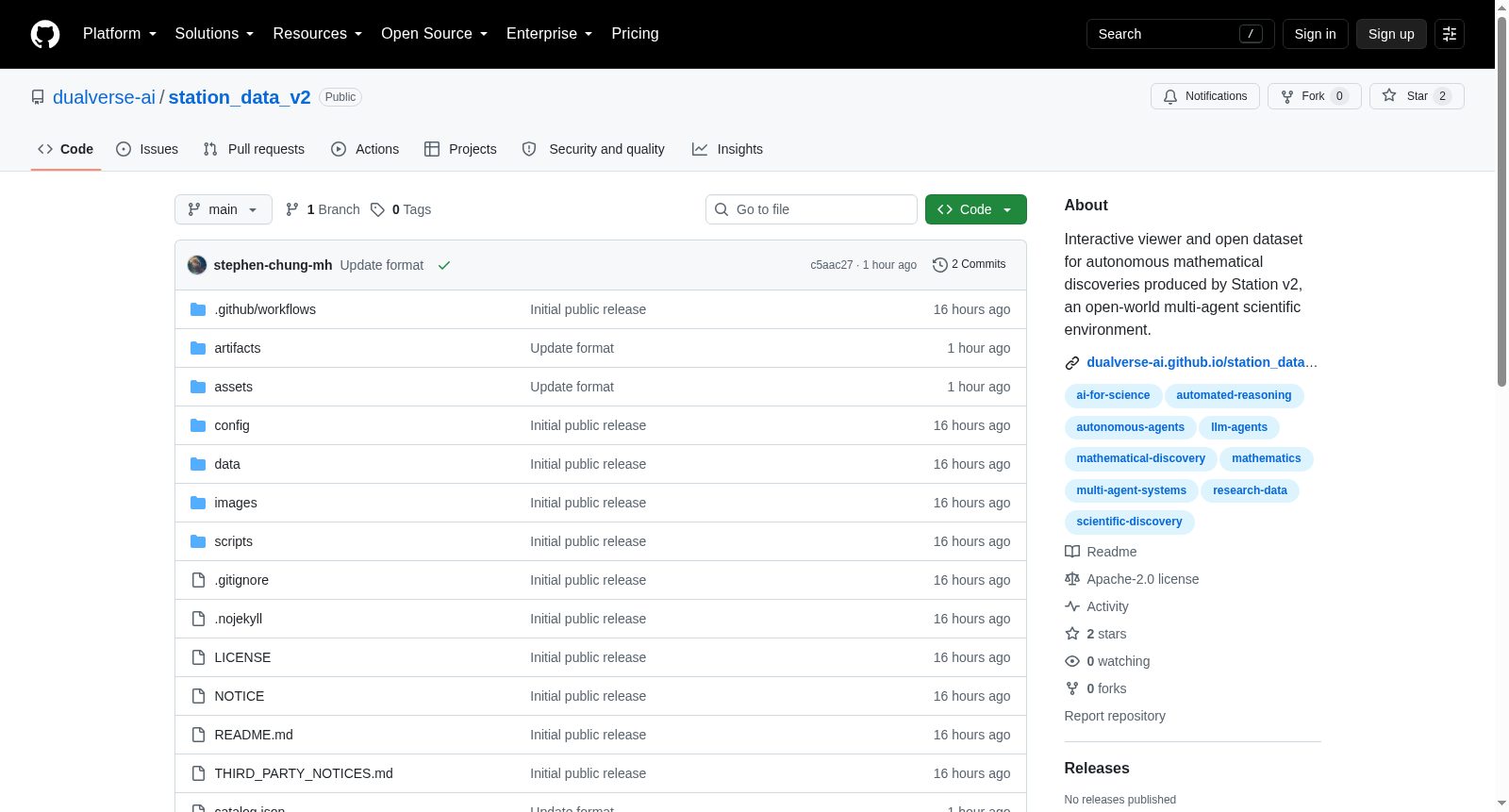Click the green commit status checkmark
1509x812 pixels.
444,265
